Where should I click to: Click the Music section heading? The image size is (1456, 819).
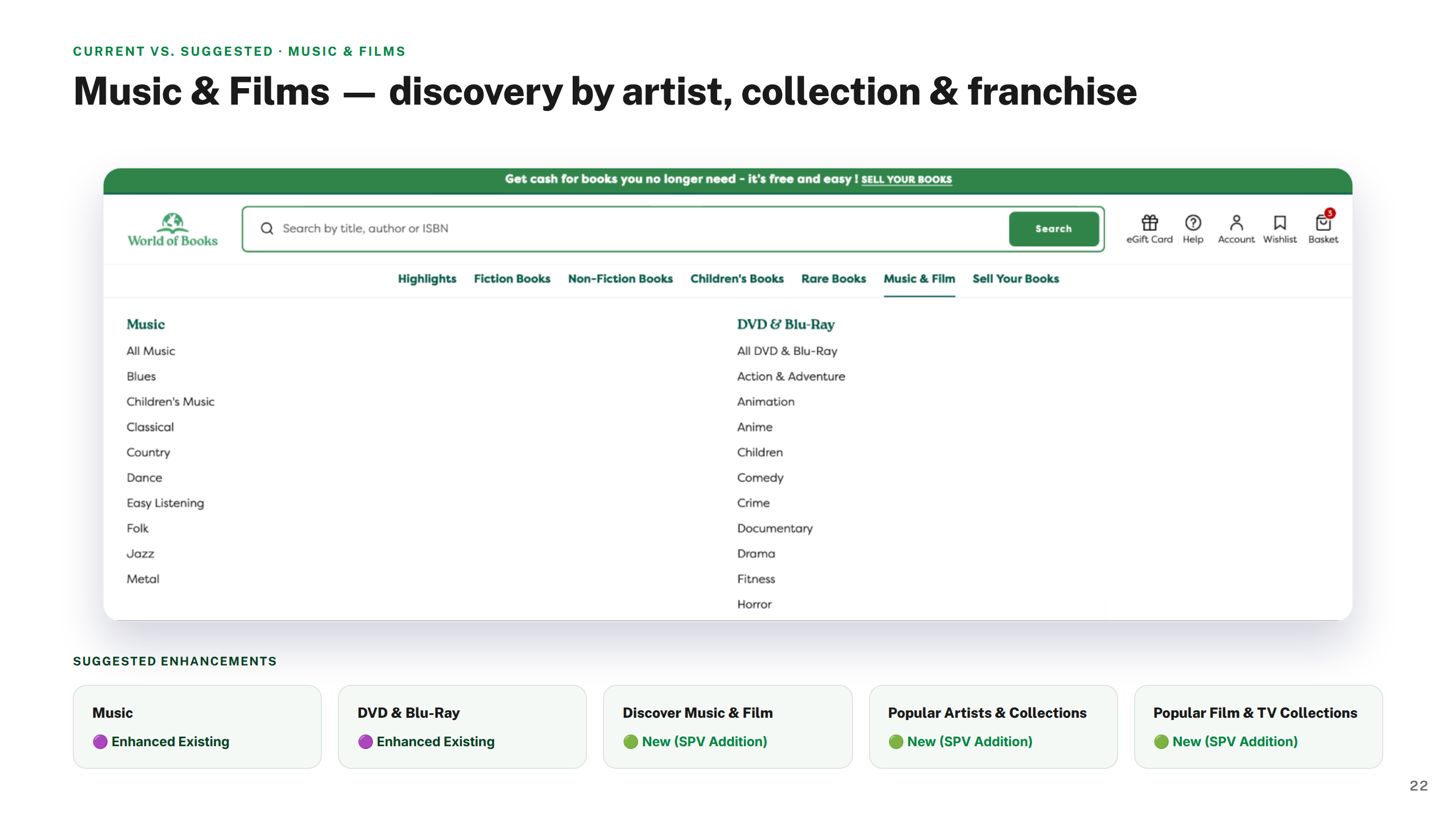point(146,324)
